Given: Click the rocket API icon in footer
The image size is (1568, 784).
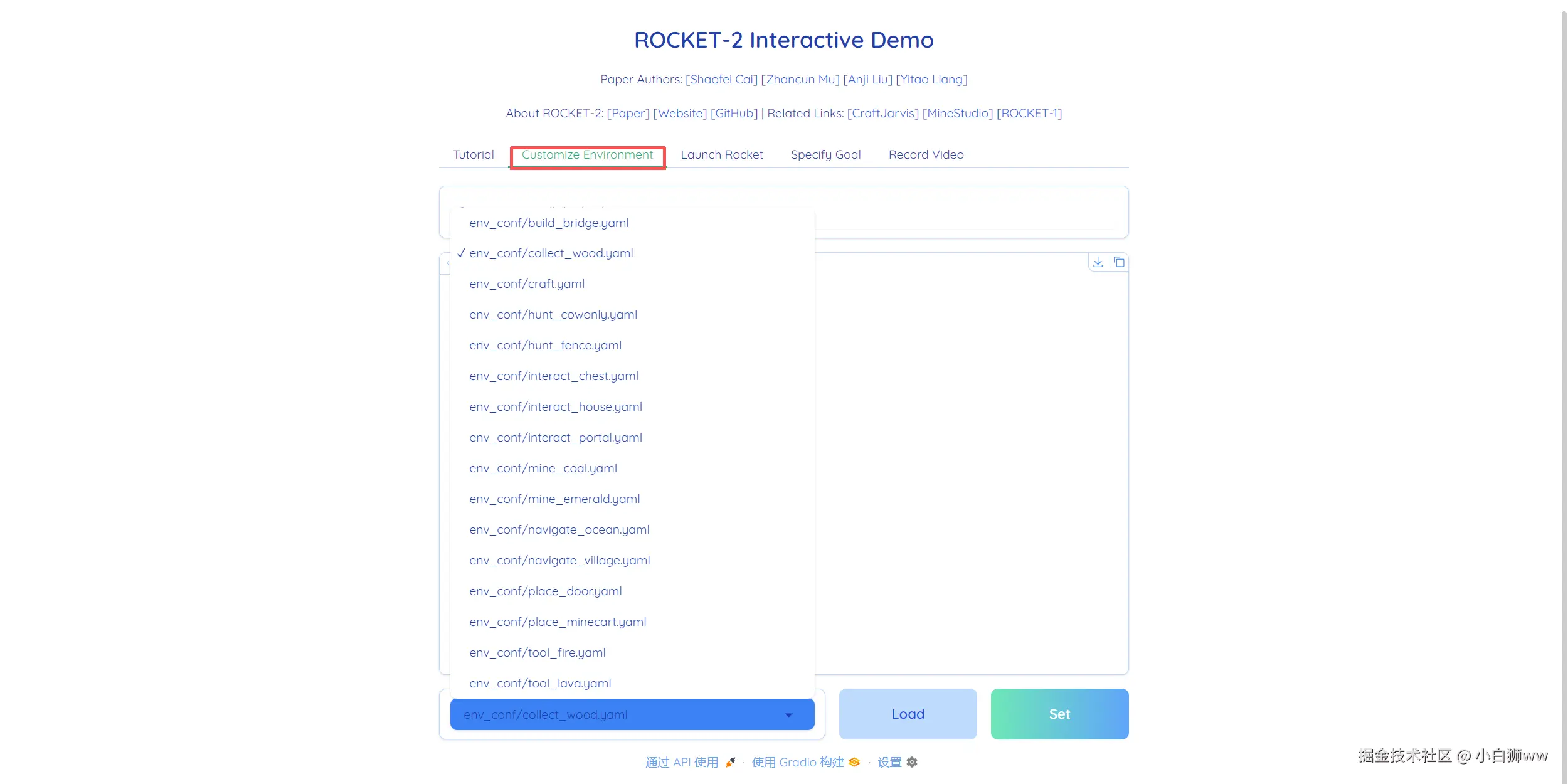Looking at the screenshot, I should pyautogui.click(x=730, y=762).
